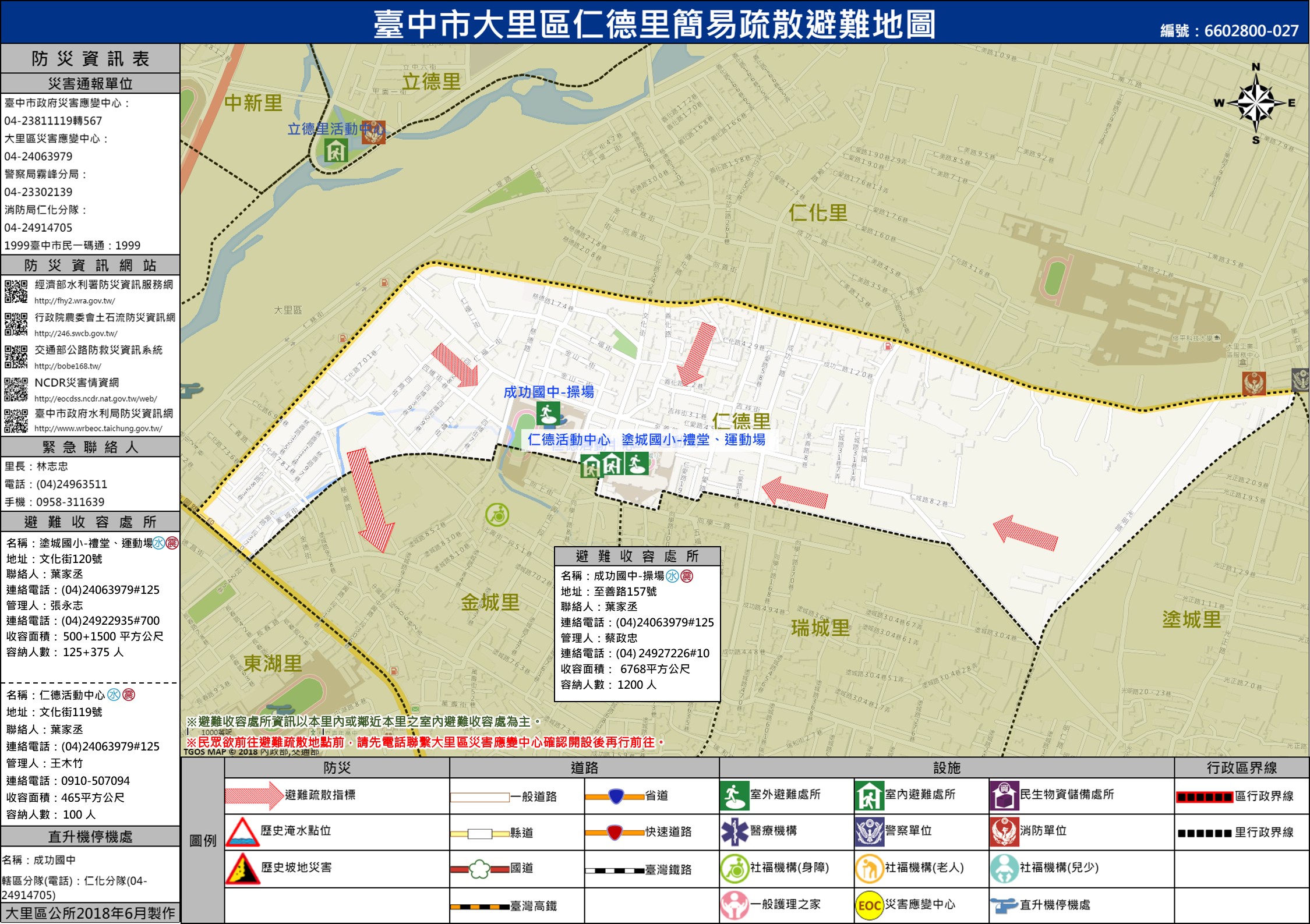This screenshot has height=924, width=1310.
Task: Click the 室外避難處所 legend icon
Action: (734, 796)
